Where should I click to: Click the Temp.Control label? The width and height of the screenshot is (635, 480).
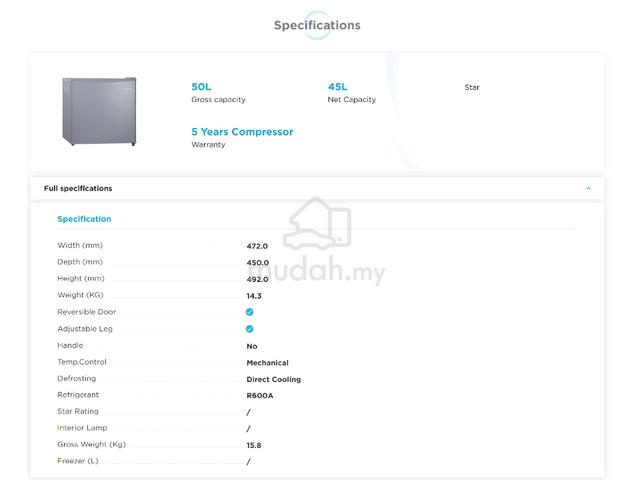82,362
